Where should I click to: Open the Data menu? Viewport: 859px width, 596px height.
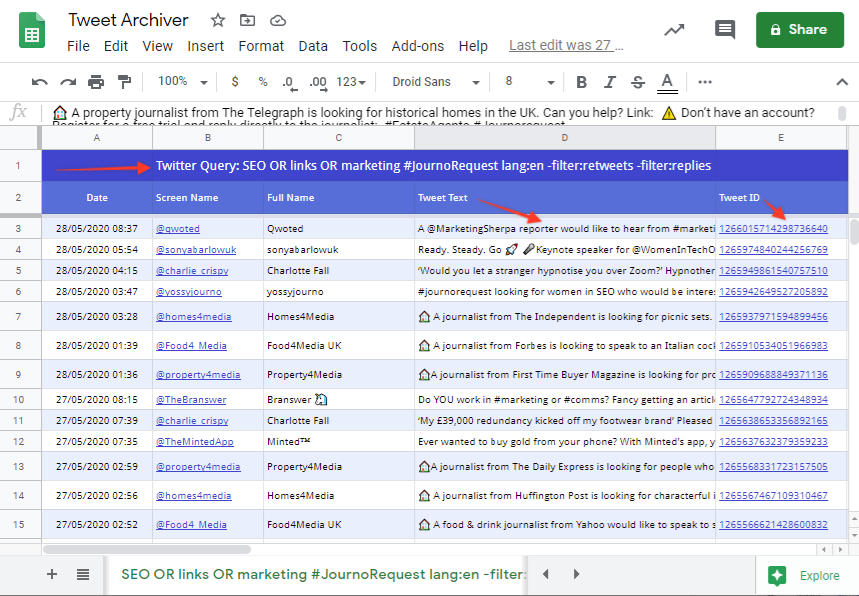coord(313,46)
